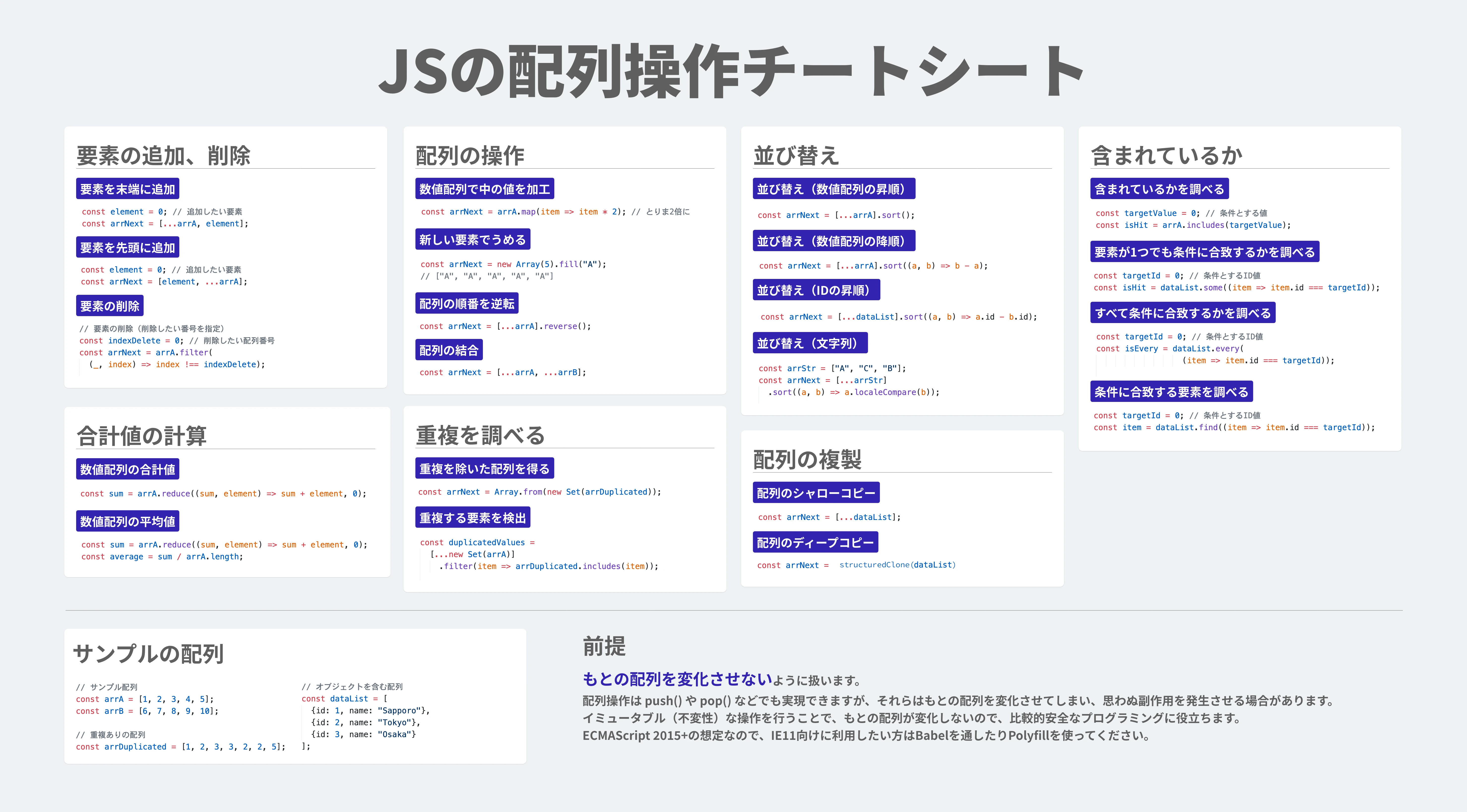Click the label 並び替え（数値配列の降順）
The width and height of the screenshot is (1467, 812).
(834, 241)
